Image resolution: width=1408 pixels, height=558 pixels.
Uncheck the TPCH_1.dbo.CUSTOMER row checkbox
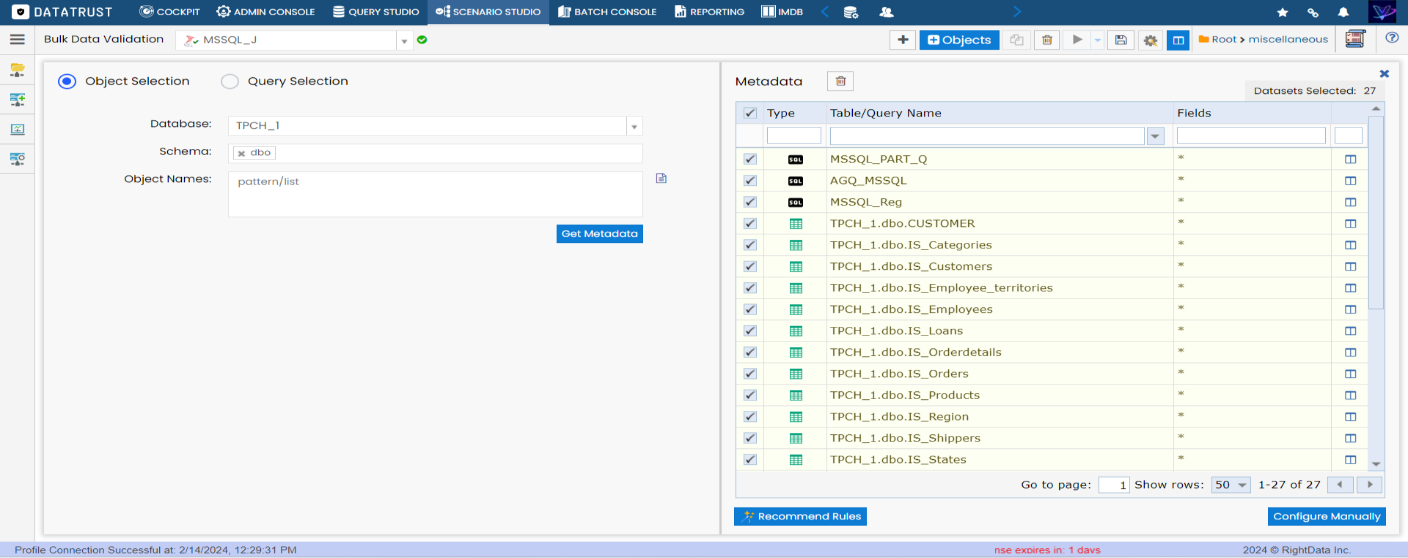point(750,224)
